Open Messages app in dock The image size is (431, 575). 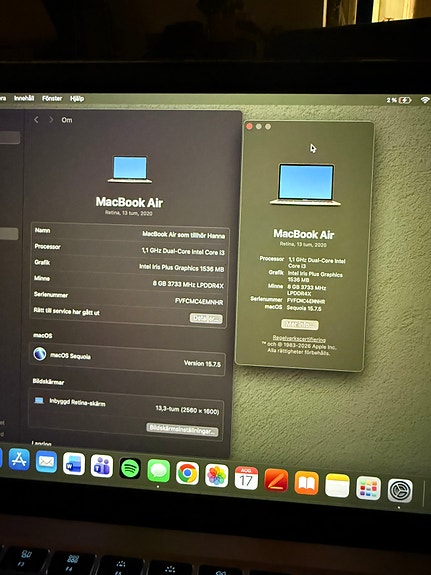point(158,471)
